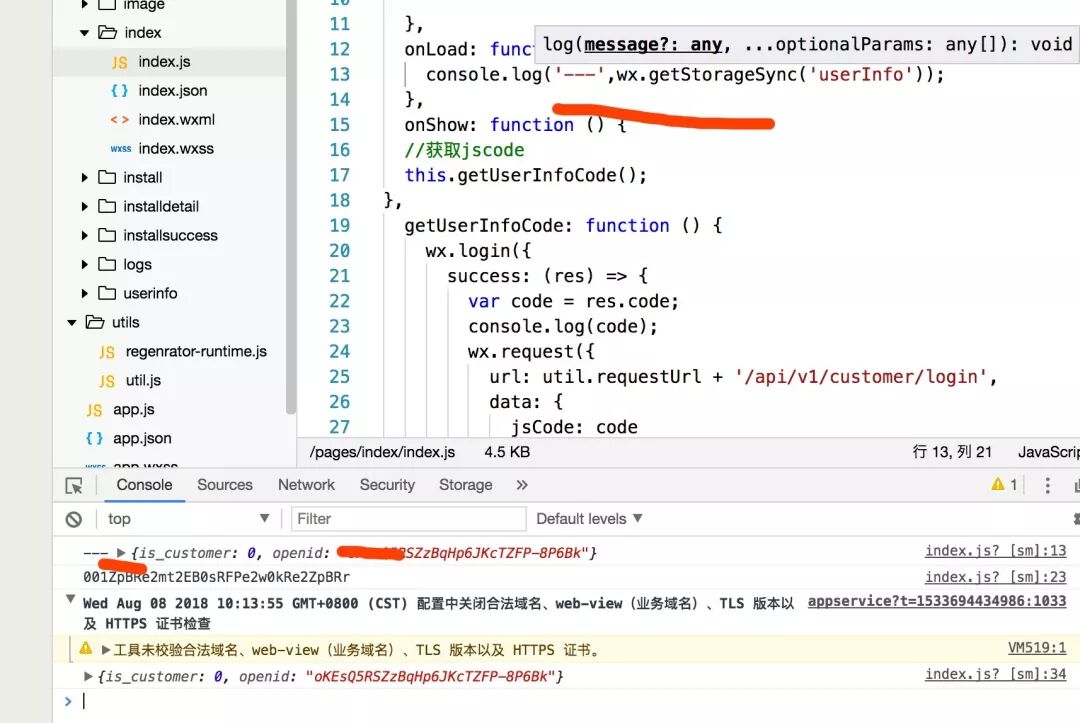
Task: Expand the logs folder arrow
Action: tap(84, 264)
